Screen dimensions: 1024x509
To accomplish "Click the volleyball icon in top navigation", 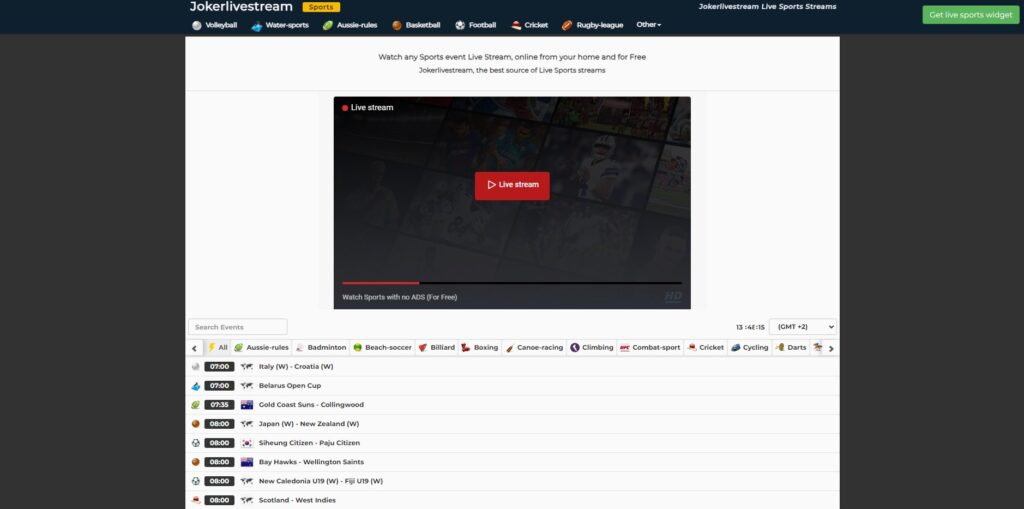I will pos(197,25).
